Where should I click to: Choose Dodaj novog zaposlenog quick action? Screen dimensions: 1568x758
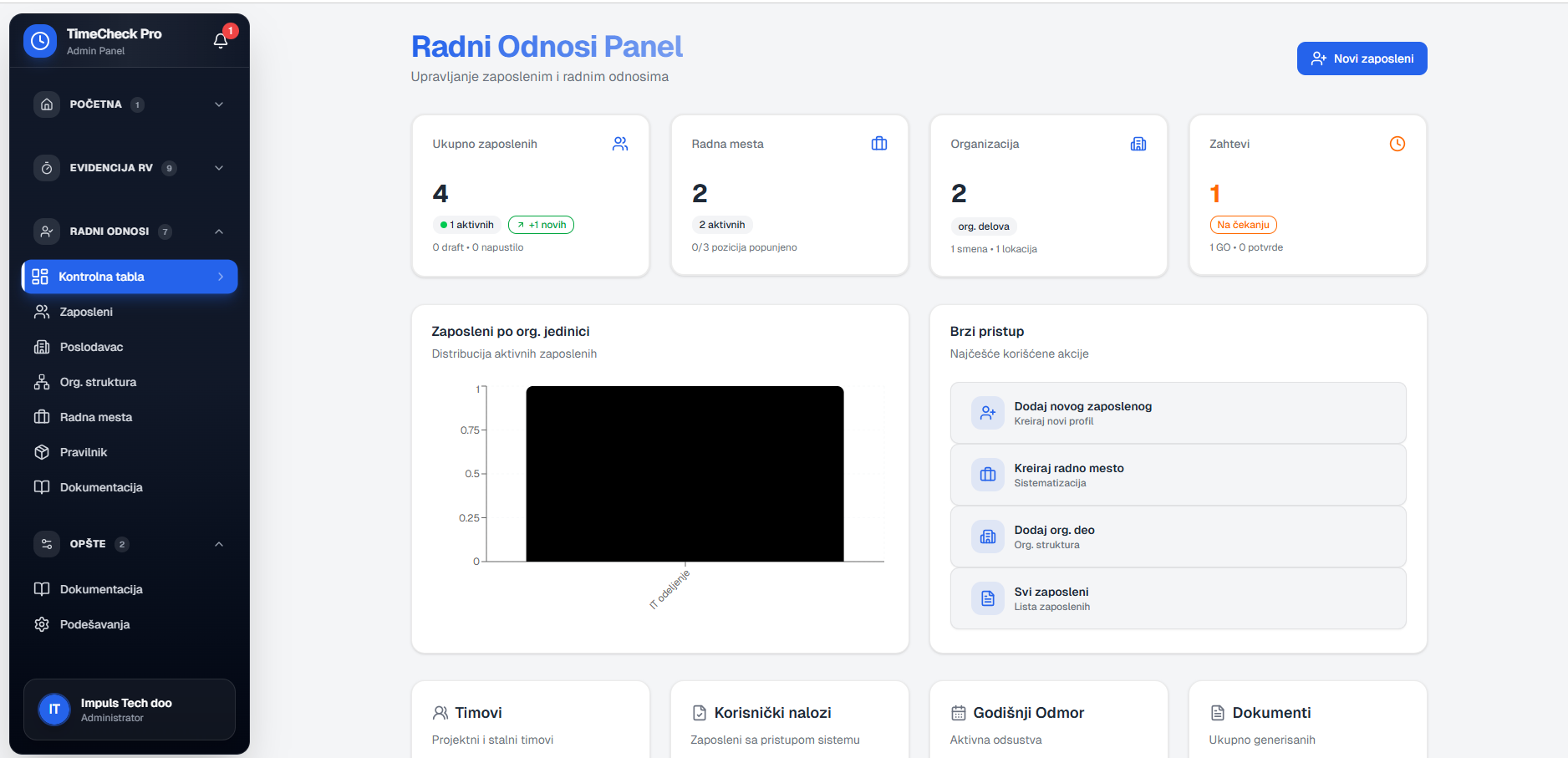[x=1178, y=413]
